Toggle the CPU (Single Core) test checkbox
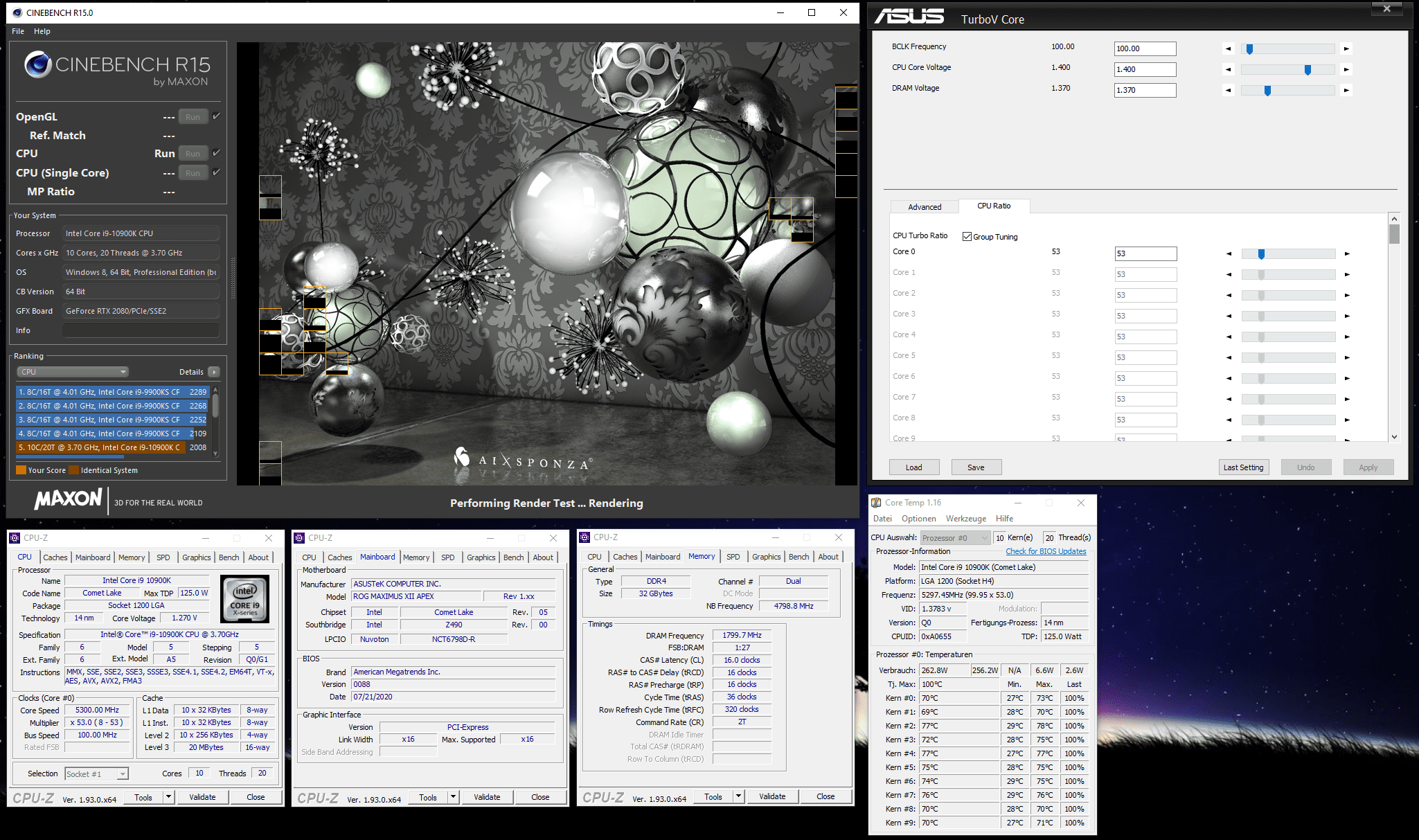Image resolution: width=1419 pixels, height=840 pixels. pos(216,172)
